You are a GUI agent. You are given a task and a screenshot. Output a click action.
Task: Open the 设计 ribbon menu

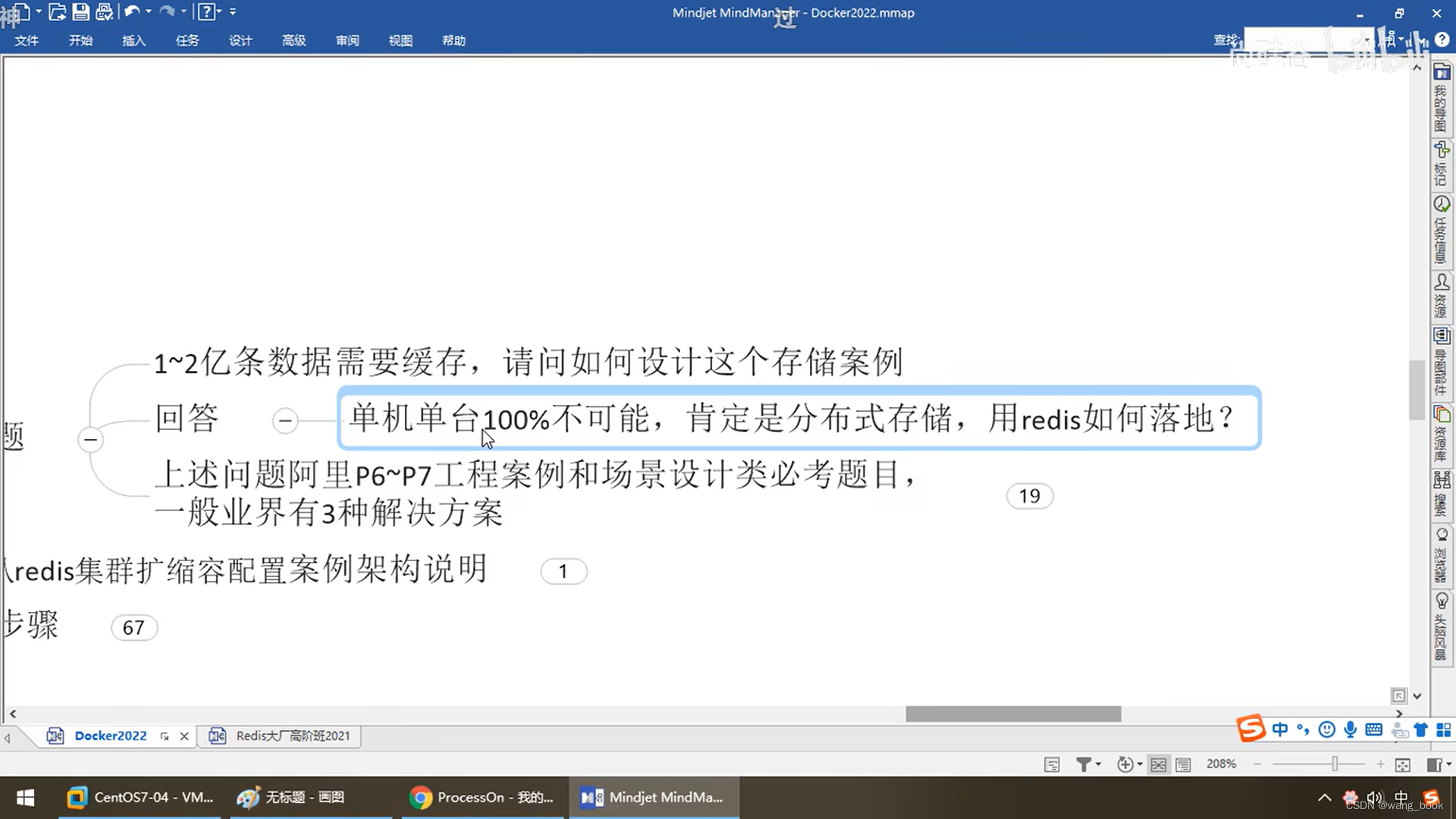pyautogui.click(x=240, y=40)
